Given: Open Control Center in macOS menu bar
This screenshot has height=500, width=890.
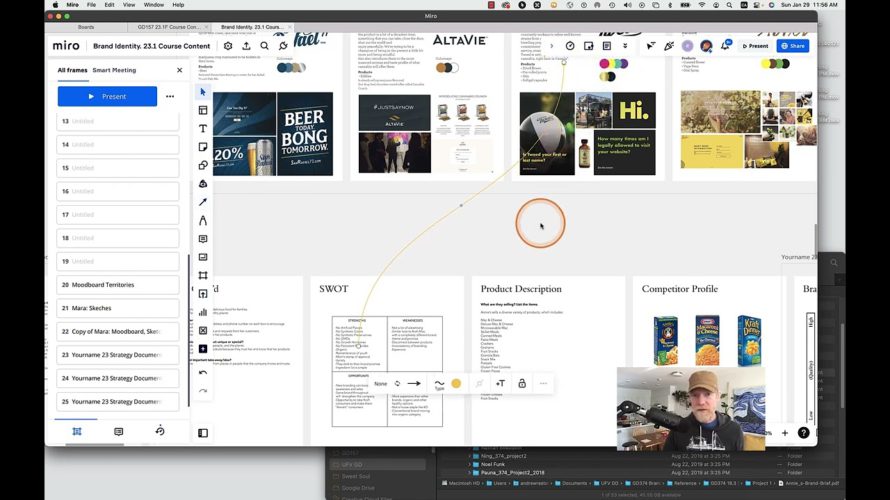Looking at the screenshot, I should pyautogui.click(x=757, y=5).
